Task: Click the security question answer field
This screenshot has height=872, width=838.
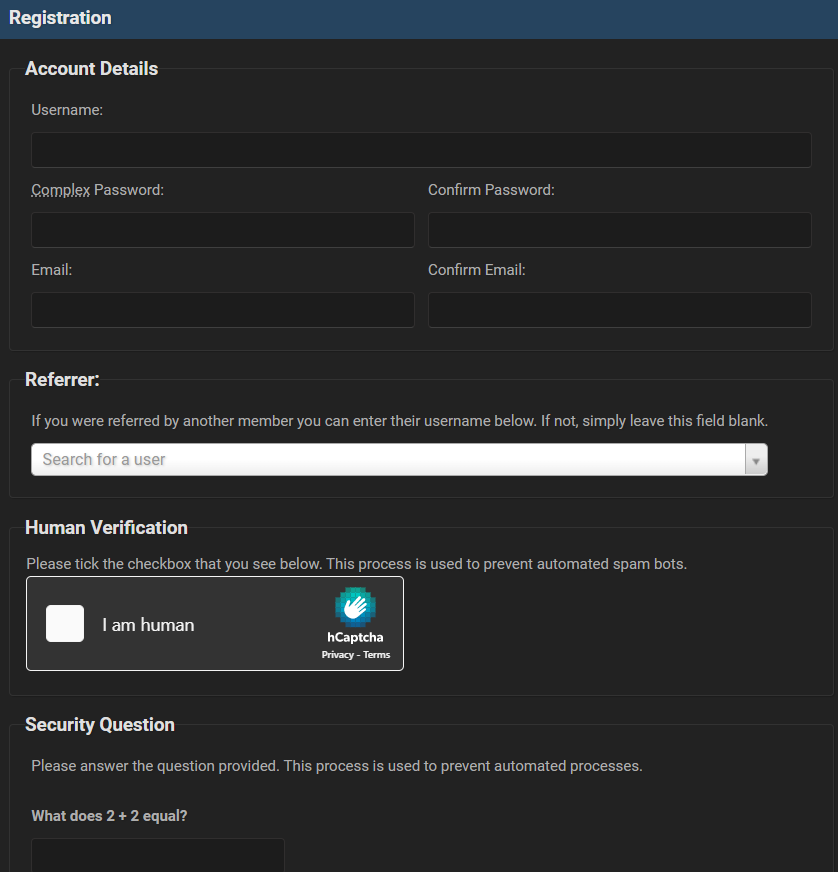Action: [158, 855]
